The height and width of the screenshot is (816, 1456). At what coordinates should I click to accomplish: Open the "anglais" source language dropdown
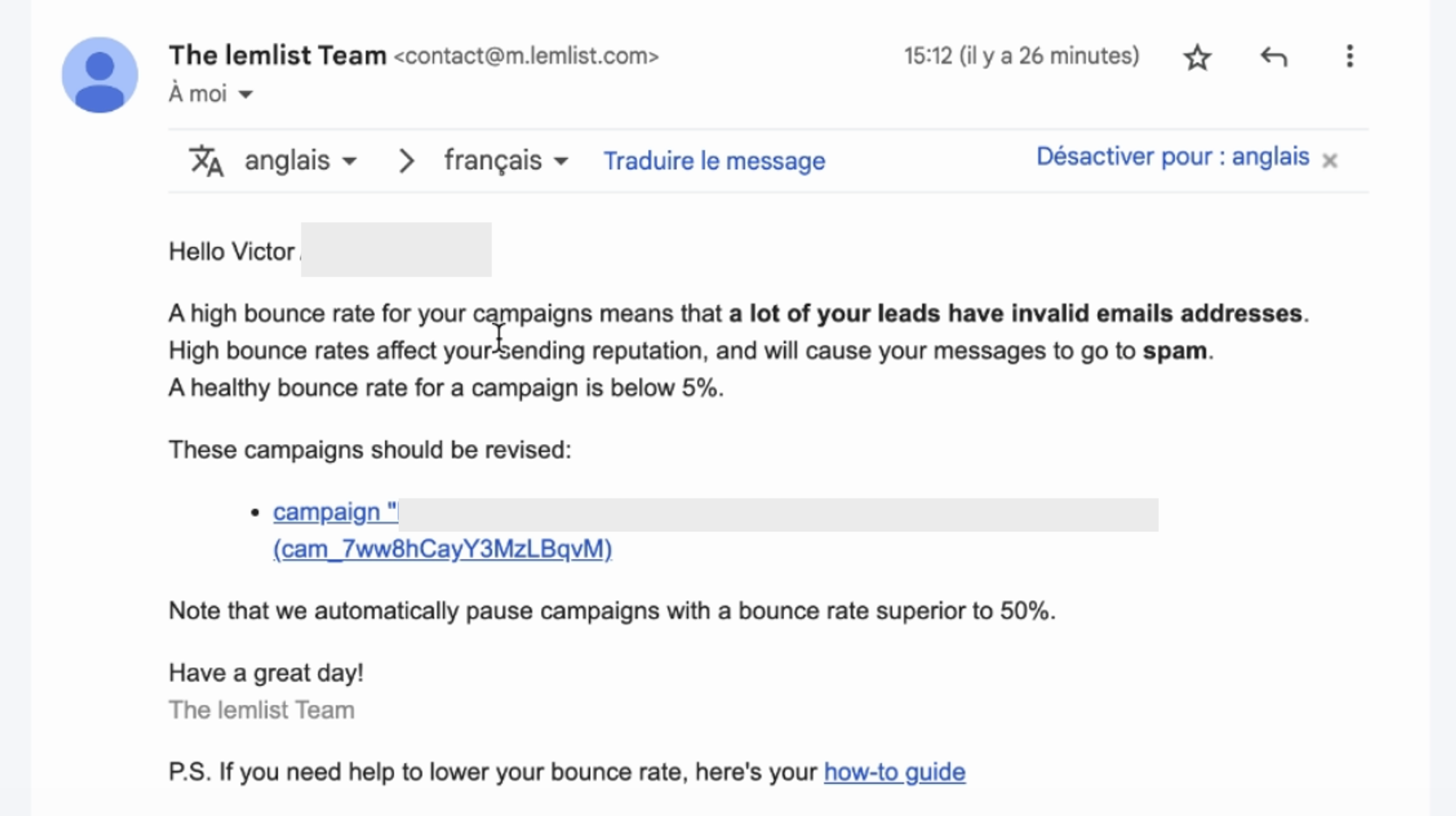300,161
